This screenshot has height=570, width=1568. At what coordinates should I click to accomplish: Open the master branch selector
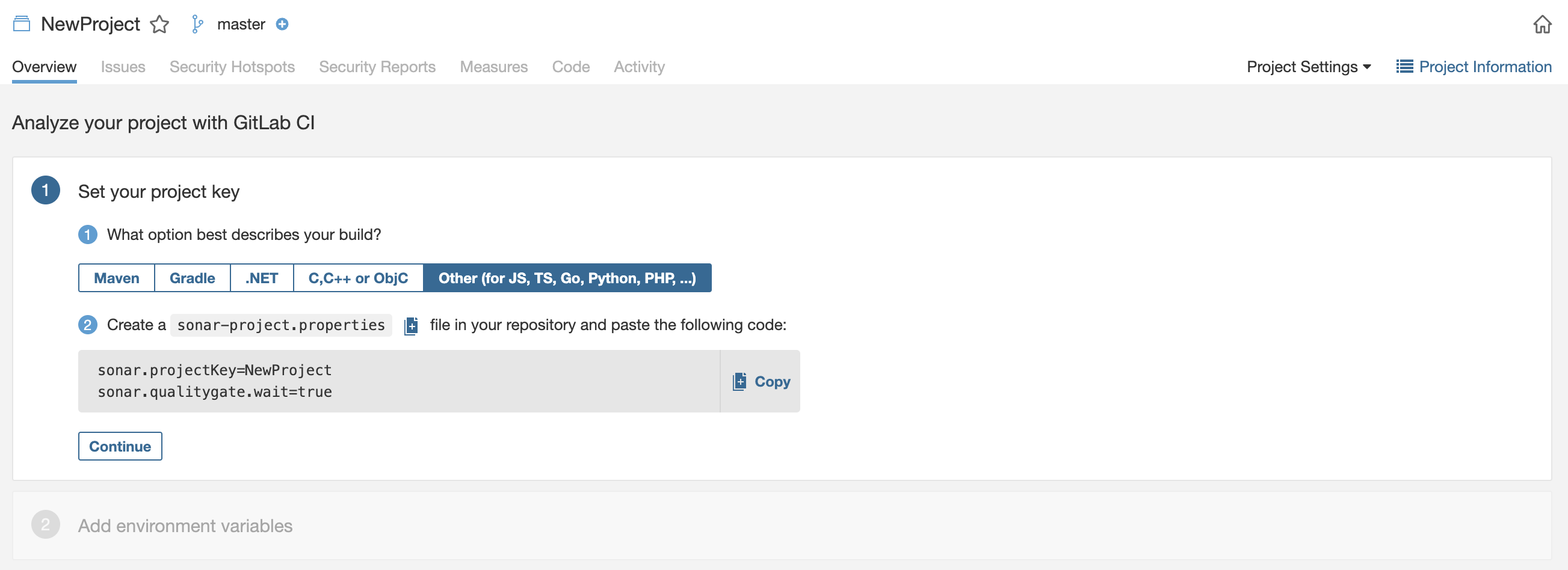pyautogui.click(x=241, y=24)
